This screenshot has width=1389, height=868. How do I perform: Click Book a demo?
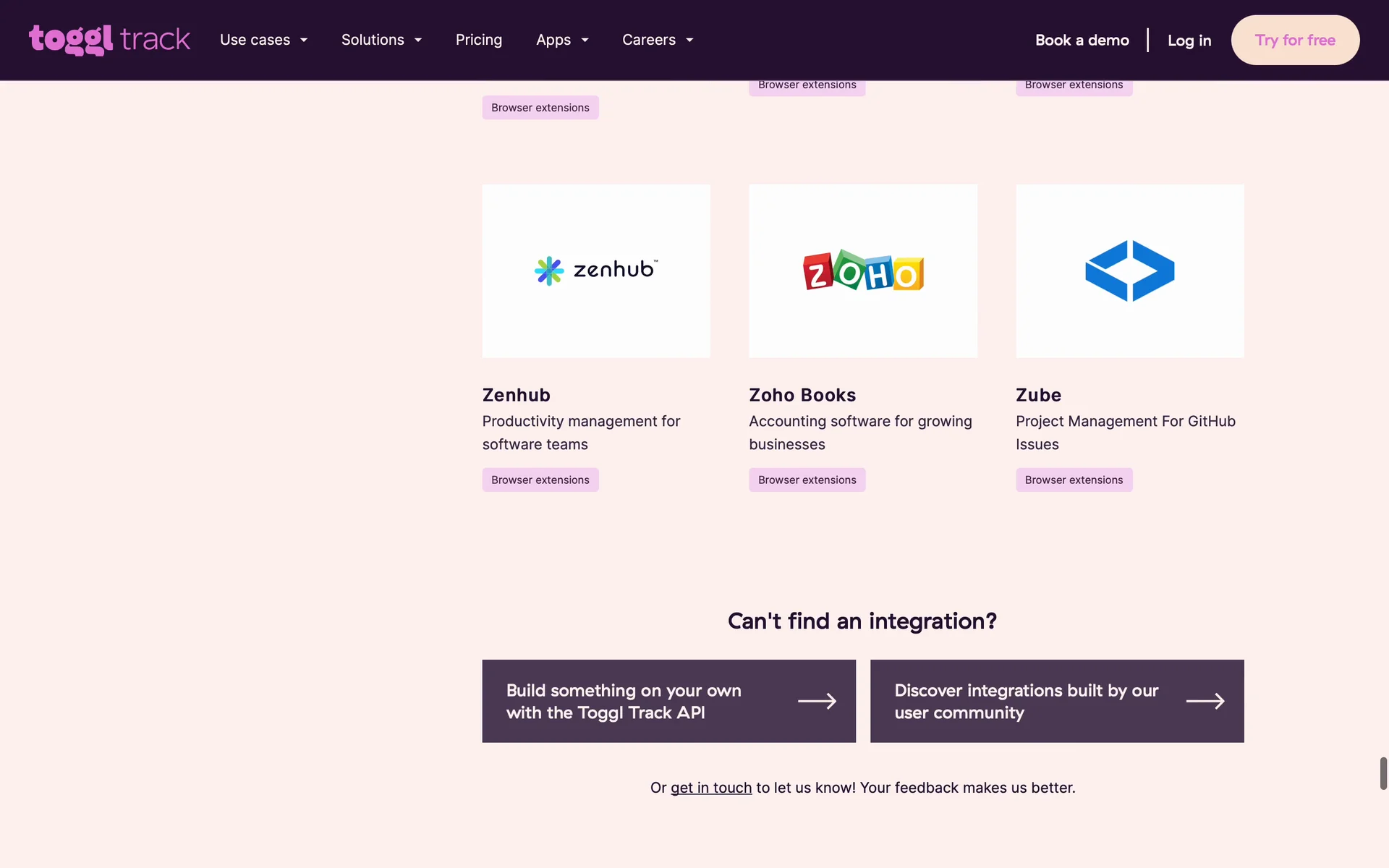(x=1082, y=40)
